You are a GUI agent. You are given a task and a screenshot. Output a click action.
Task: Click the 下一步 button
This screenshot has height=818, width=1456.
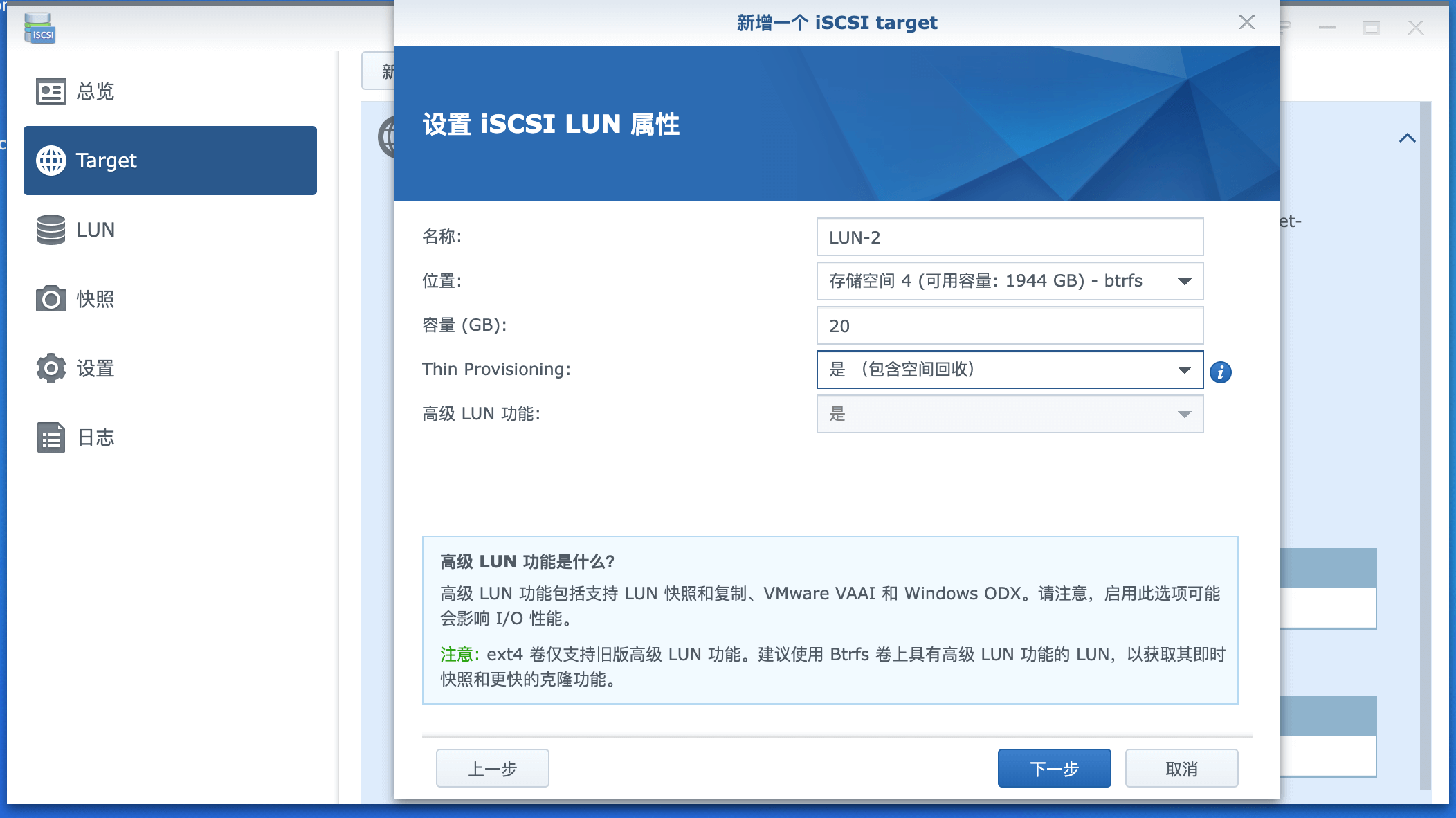[1053, 768]
